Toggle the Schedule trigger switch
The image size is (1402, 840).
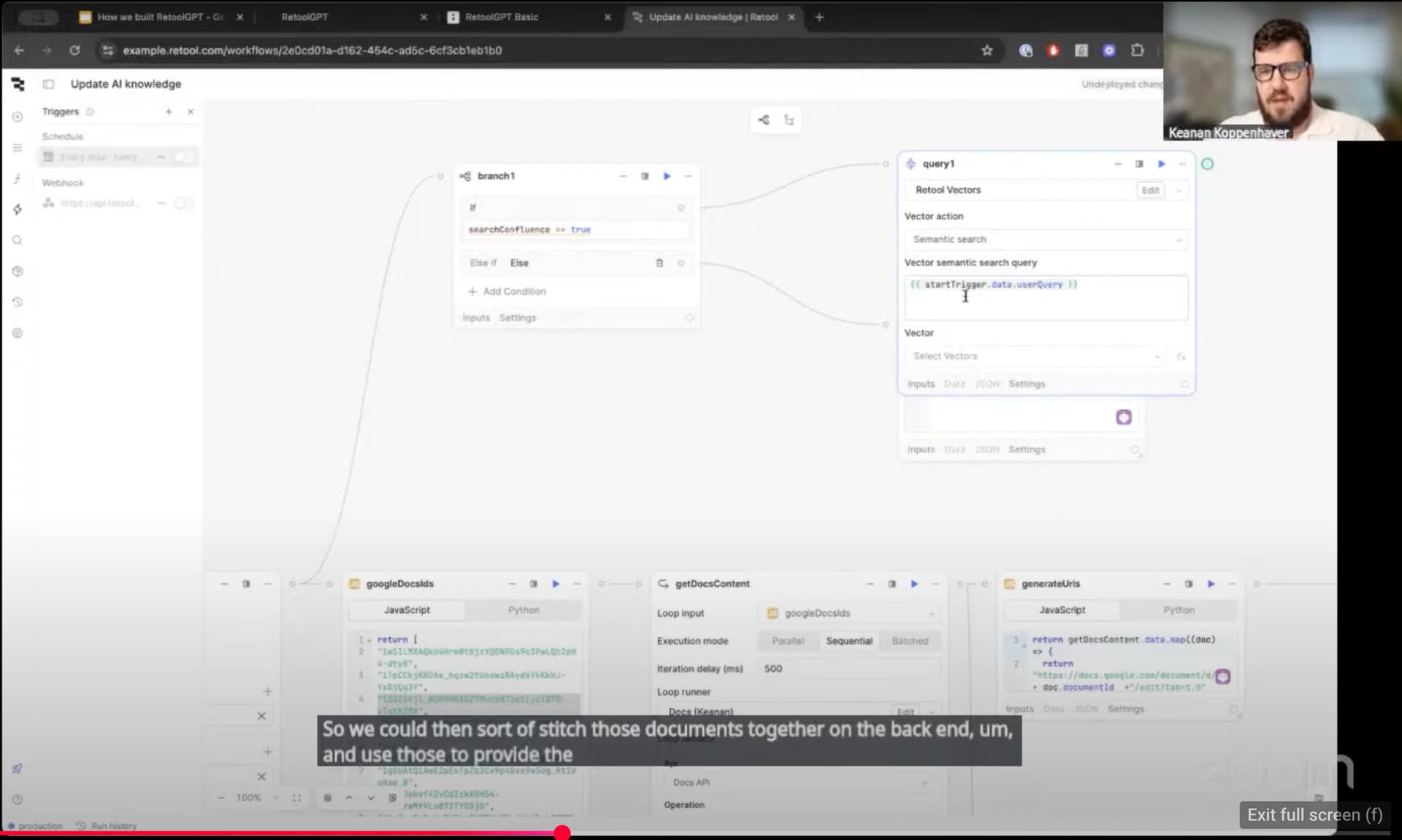(183, 157)
